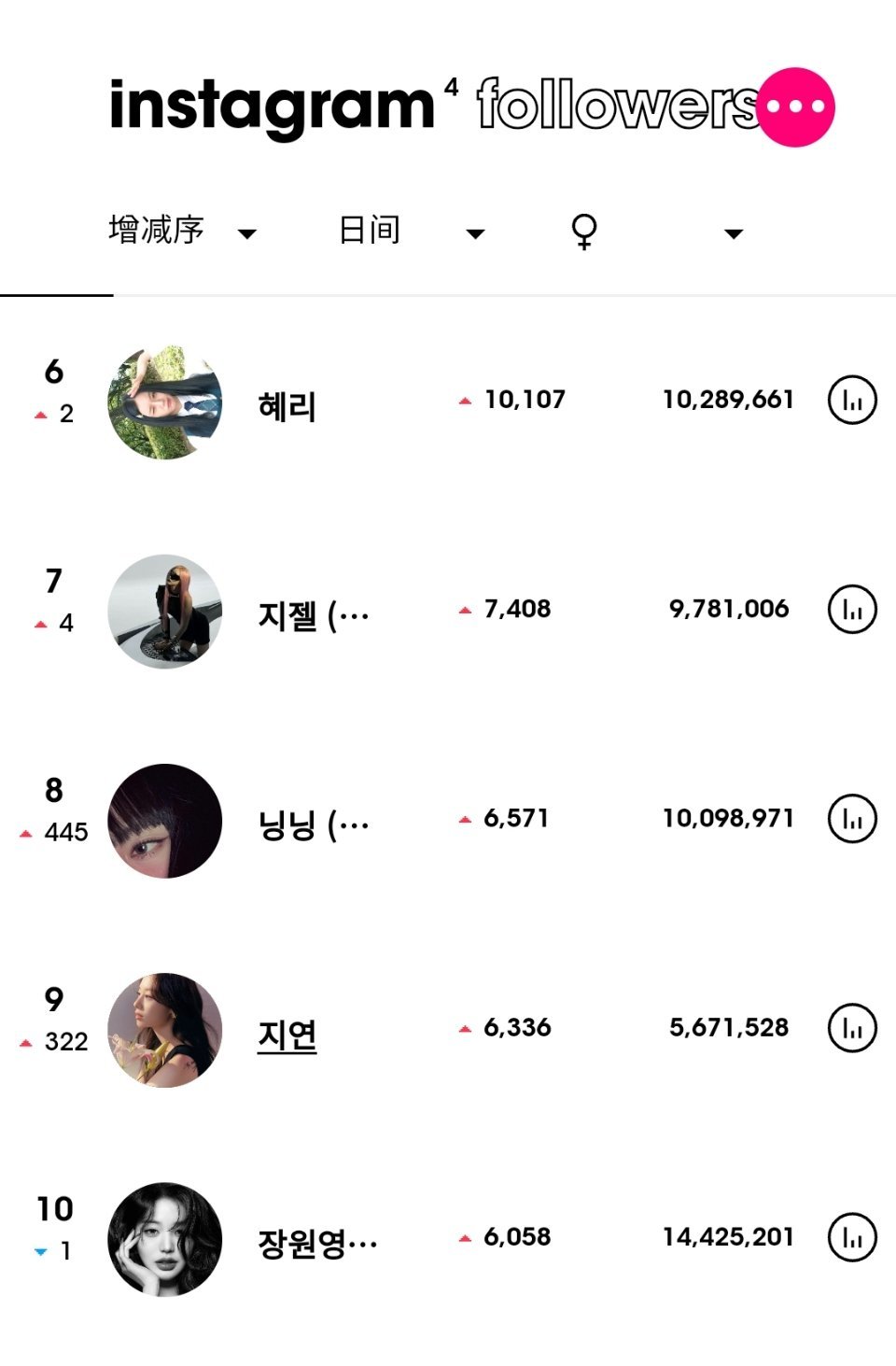Open chart icon for 혜리 row
The height and width of the screenshot is (1366, 896).
coord(852,400)
